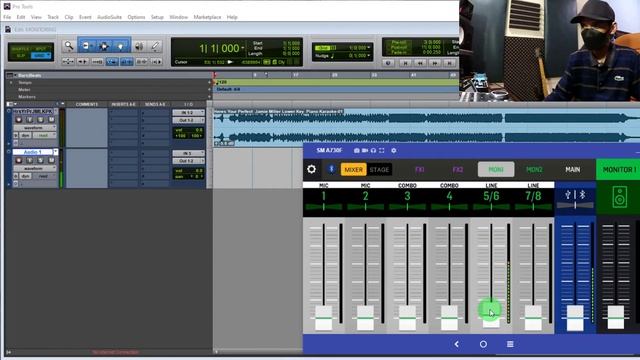640x360 pixels.
Task: Open first track's waveform view selector
Action: [35, 127]
